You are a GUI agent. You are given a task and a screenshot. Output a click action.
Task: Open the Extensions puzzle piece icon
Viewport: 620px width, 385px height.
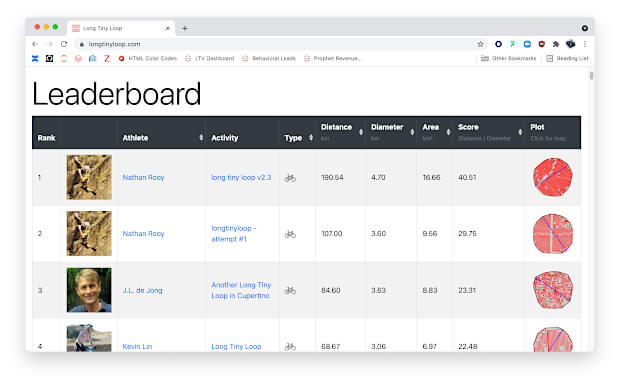tap(556, 44)
